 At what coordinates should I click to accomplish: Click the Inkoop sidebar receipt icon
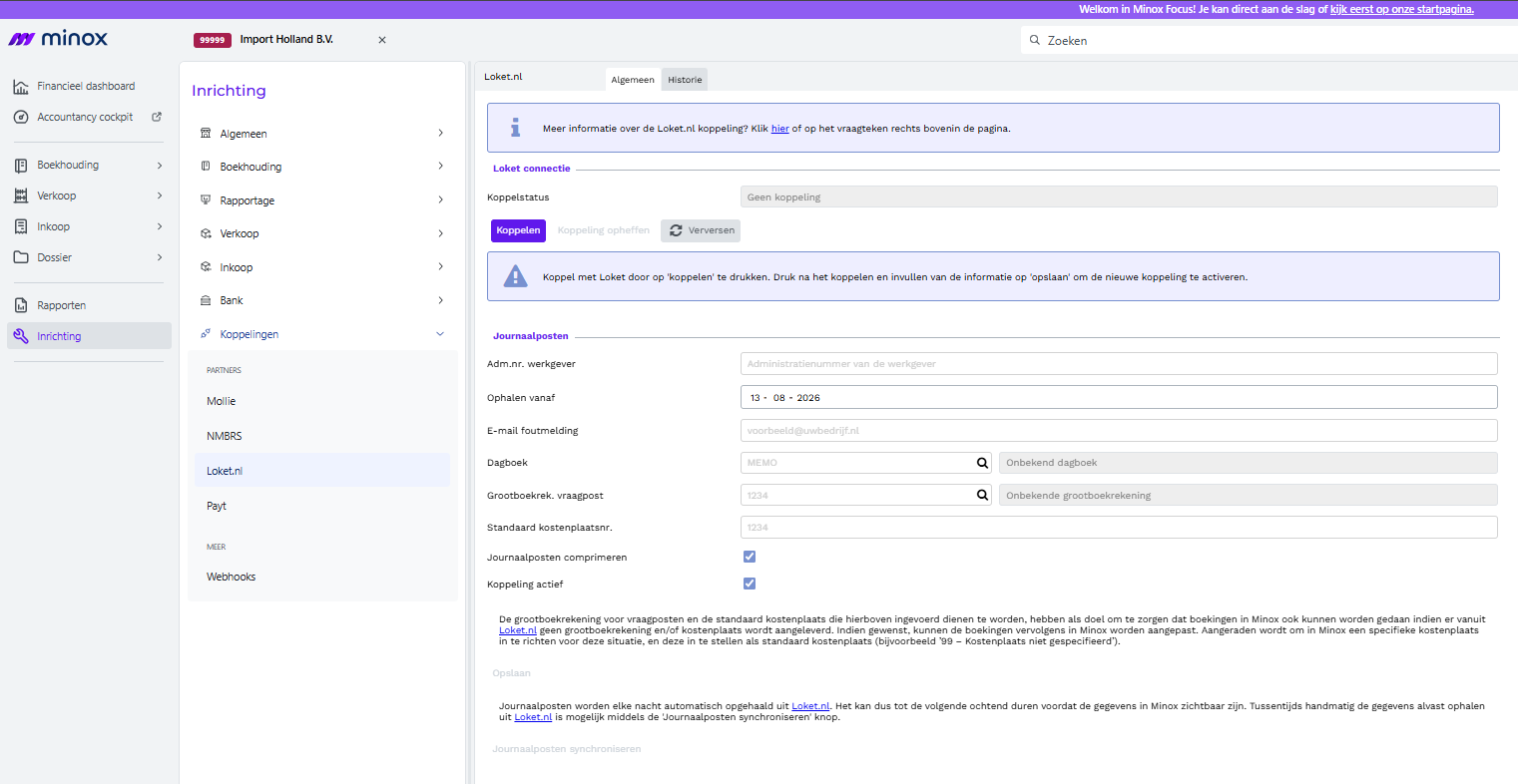coord(21,226)
